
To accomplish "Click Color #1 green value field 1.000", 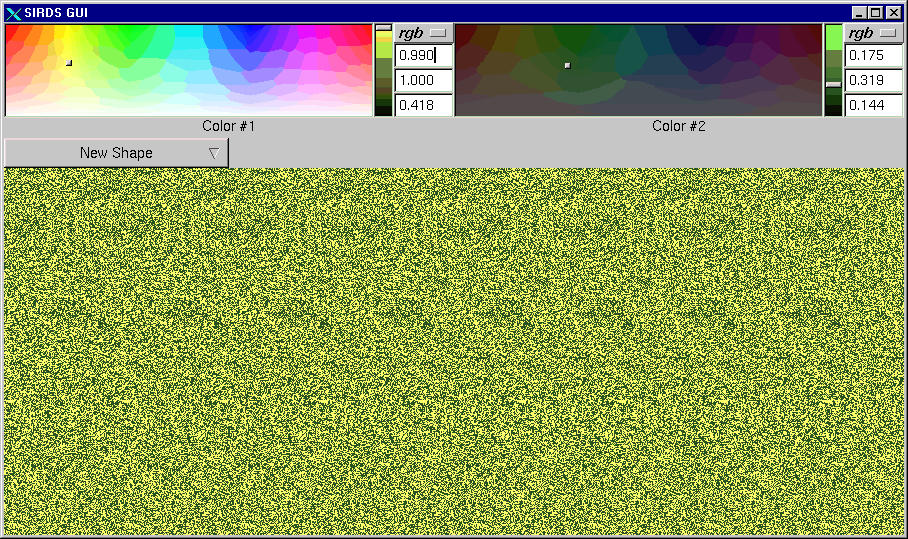I will coord(424,80).
